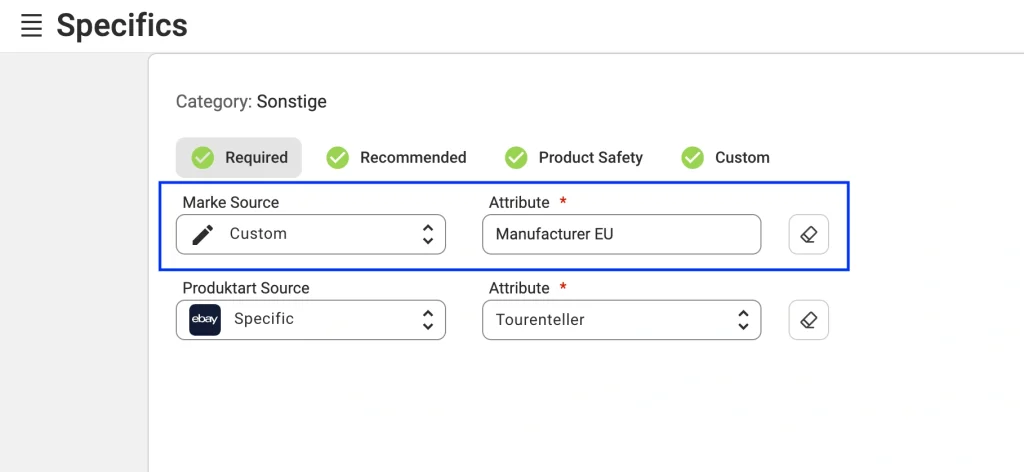Expand the Tourenteller attribute dropdown

click(622, 320)
